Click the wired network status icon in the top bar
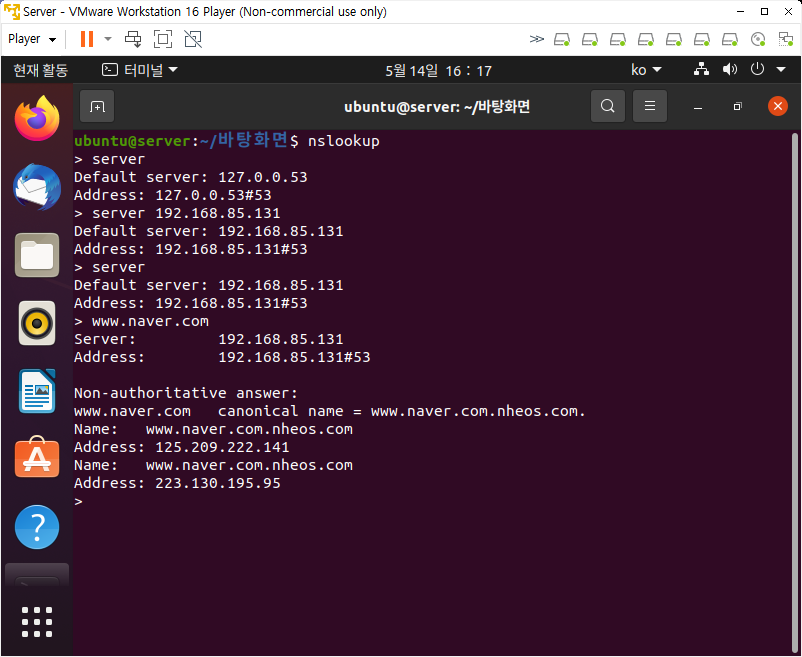This screenshot has height=657, width=802. click(x=701, y=70)
